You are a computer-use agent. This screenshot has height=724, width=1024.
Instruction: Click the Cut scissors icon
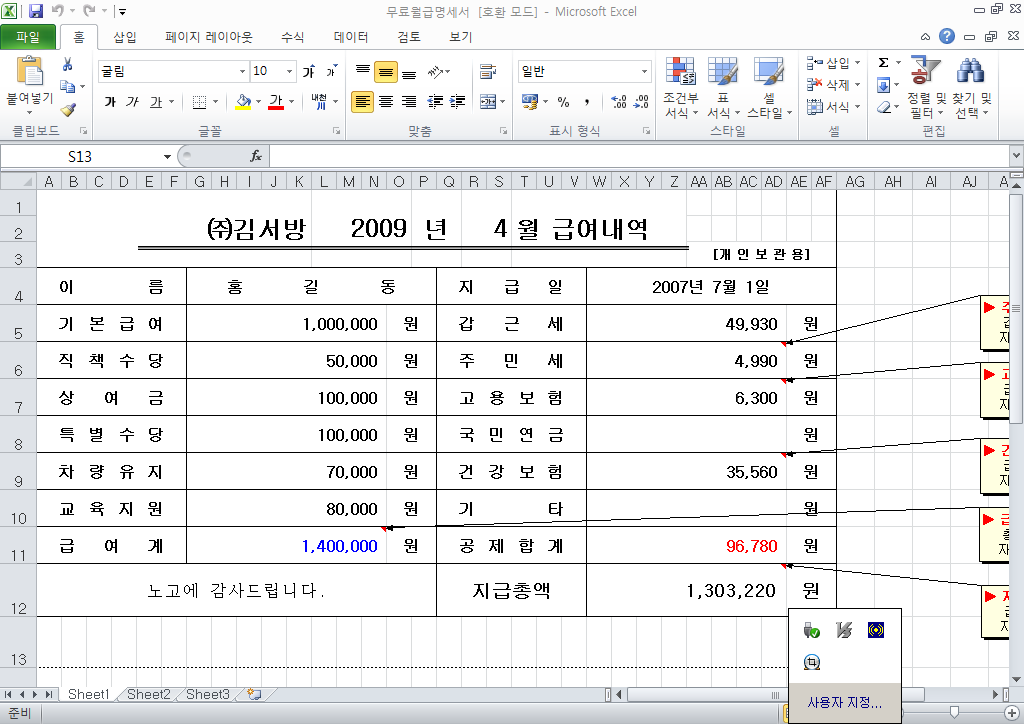(68, 65)
